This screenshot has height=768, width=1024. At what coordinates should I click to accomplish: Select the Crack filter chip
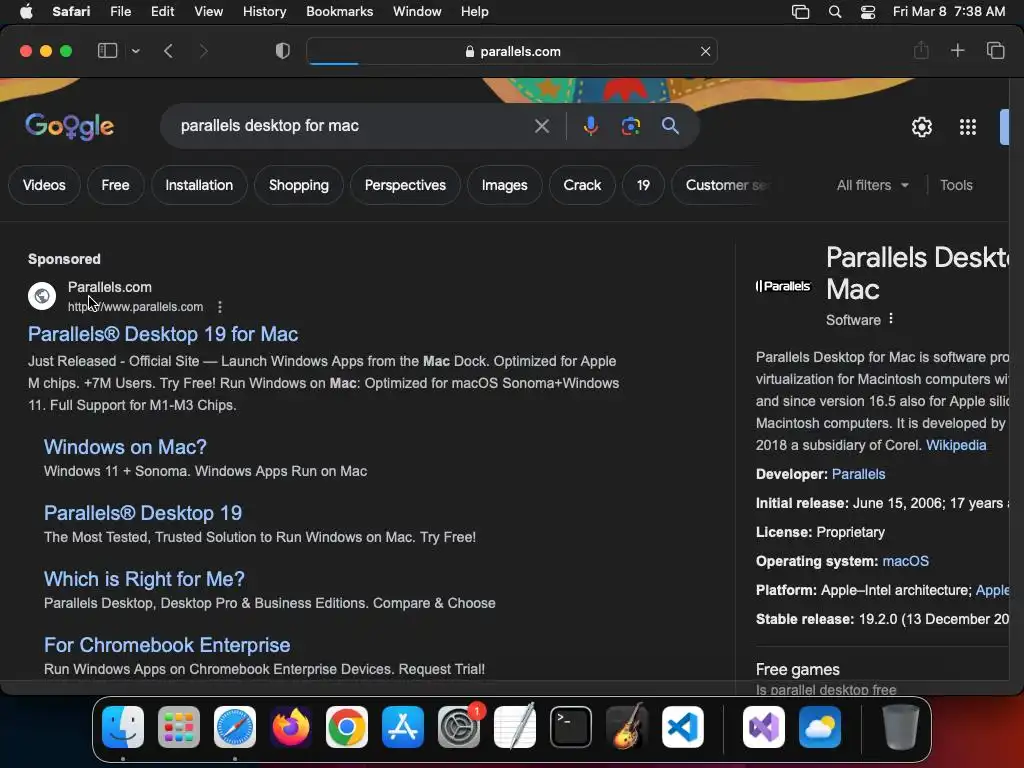pos(582,185)
